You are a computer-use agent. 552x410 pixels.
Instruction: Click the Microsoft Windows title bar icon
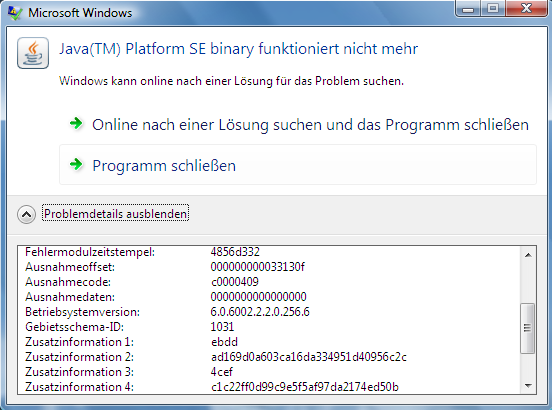pyautogui.click(x=15, y=13)
